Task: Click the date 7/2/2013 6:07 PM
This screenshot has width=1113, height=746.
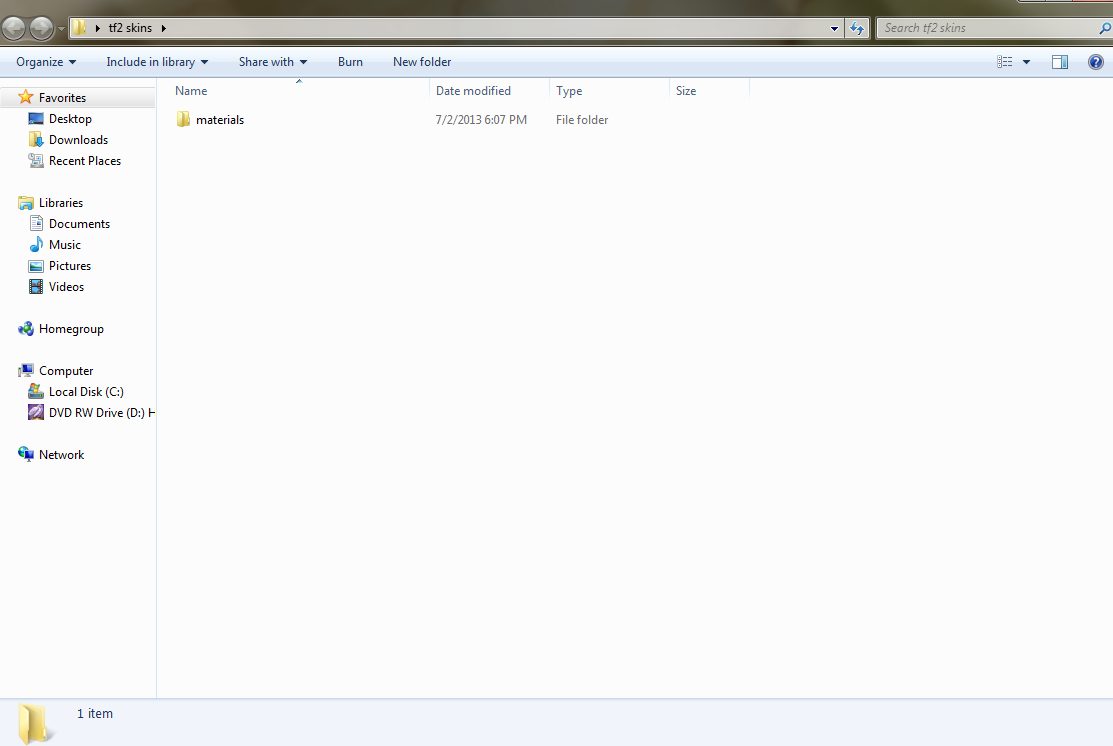Action: click(x=481, y=120)
